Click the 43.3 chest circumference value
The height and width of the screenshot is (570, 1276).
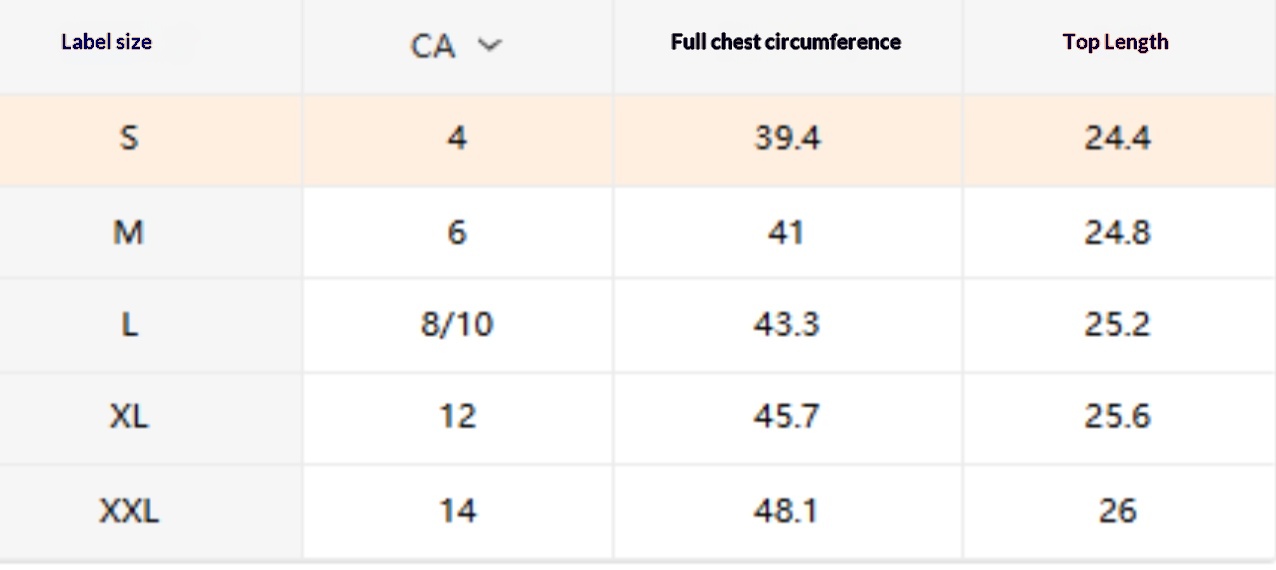787,325
